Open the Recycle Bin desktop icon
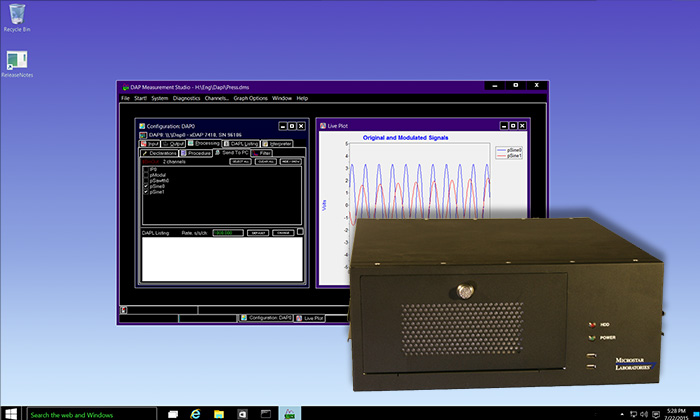Screen dimensions: 700x420 15,14
